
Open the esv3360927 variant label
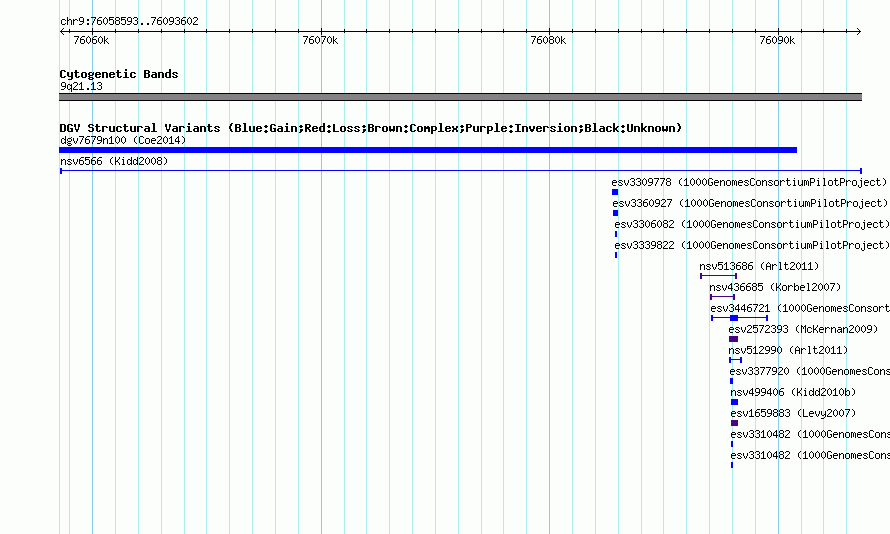point(750,203)
